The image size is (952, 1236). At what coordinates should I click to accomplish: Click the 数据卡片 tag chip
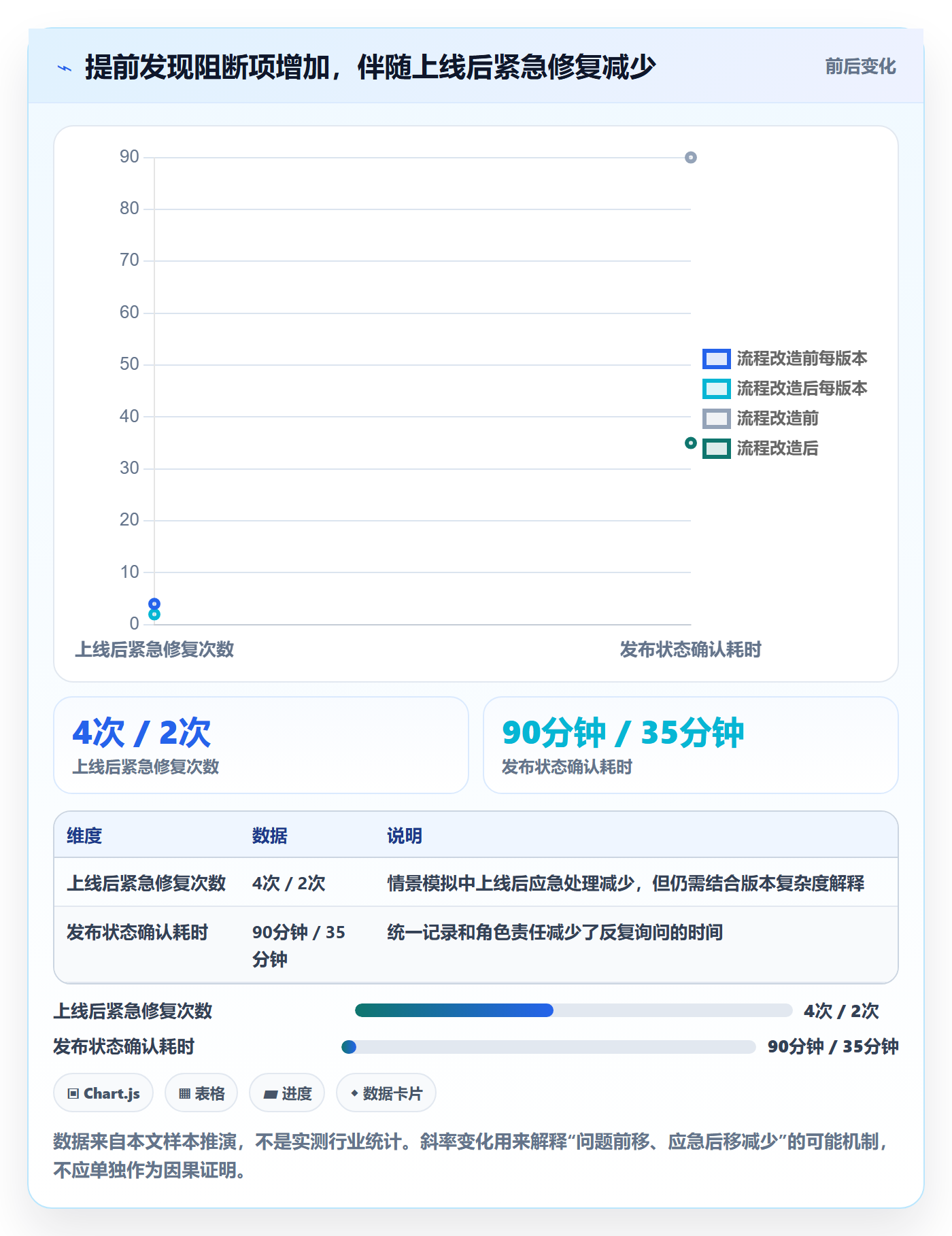[386, 1093]
